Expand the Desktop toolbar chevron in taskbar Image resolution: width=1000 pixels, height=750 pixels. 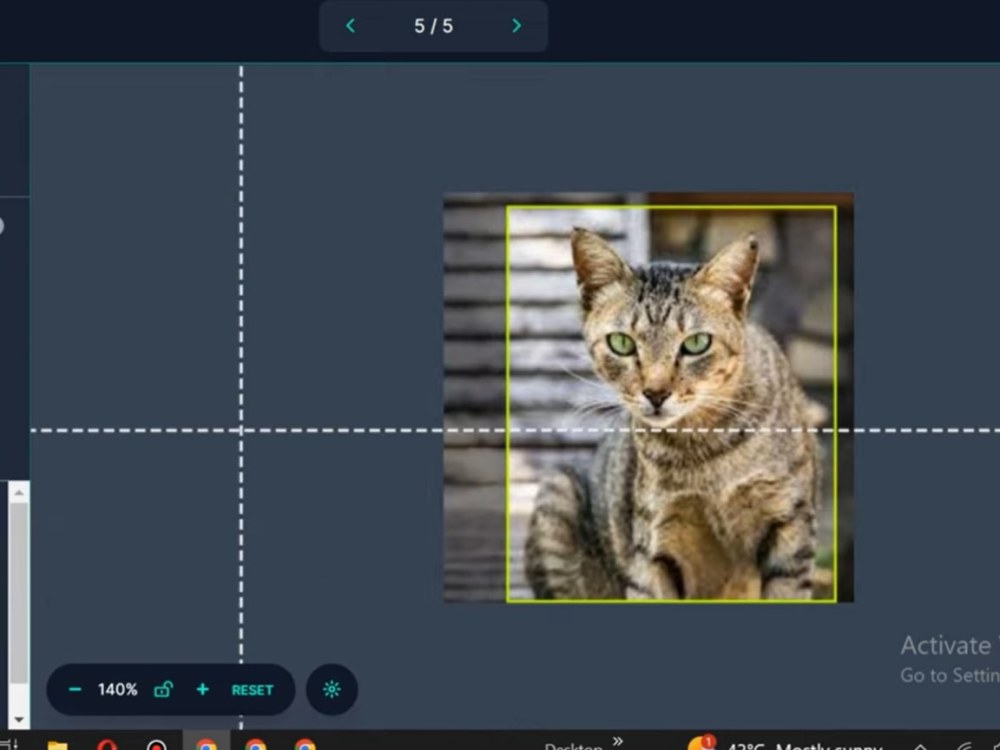coord(617,740)
